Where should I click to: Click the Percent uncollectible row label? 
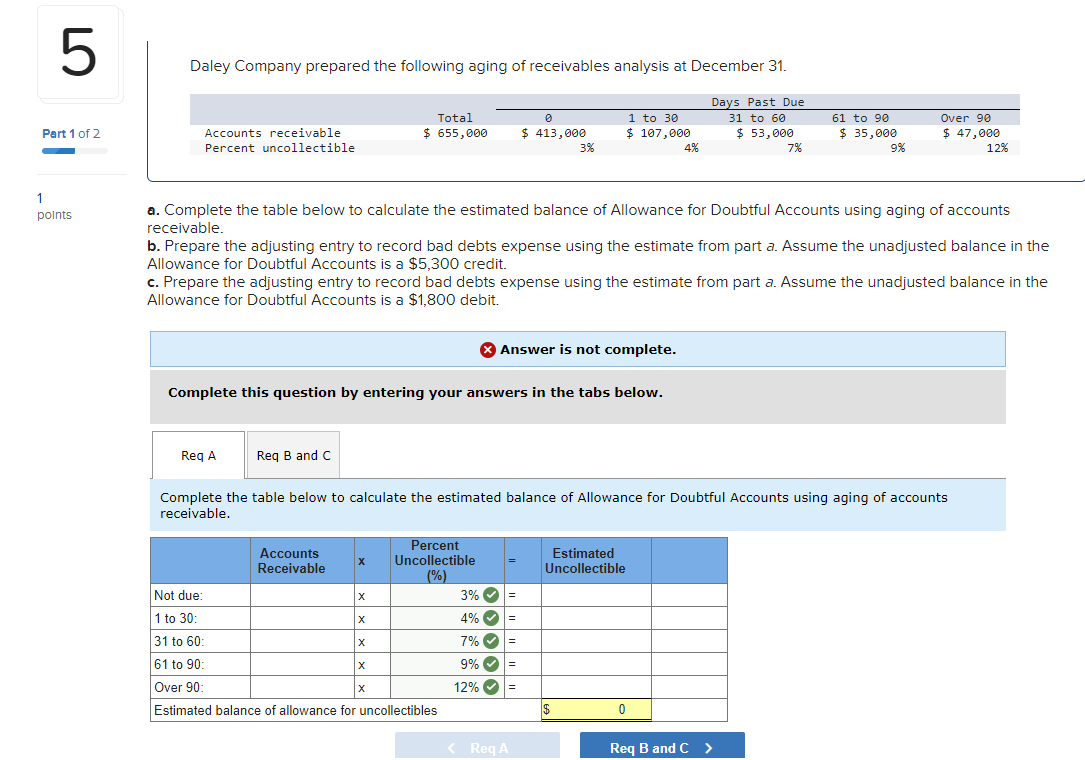click(280, 148)
